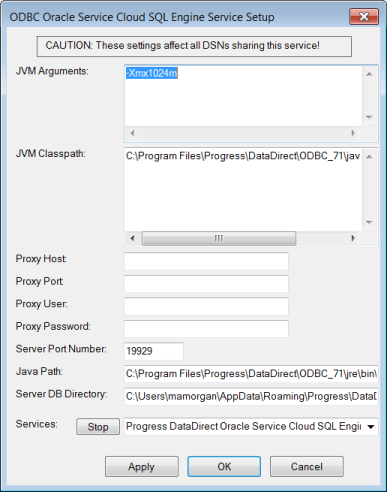This screenshot has width=387, height=492.
Task: Click inside the JVM Arguments text area
Action: [243, 96]
